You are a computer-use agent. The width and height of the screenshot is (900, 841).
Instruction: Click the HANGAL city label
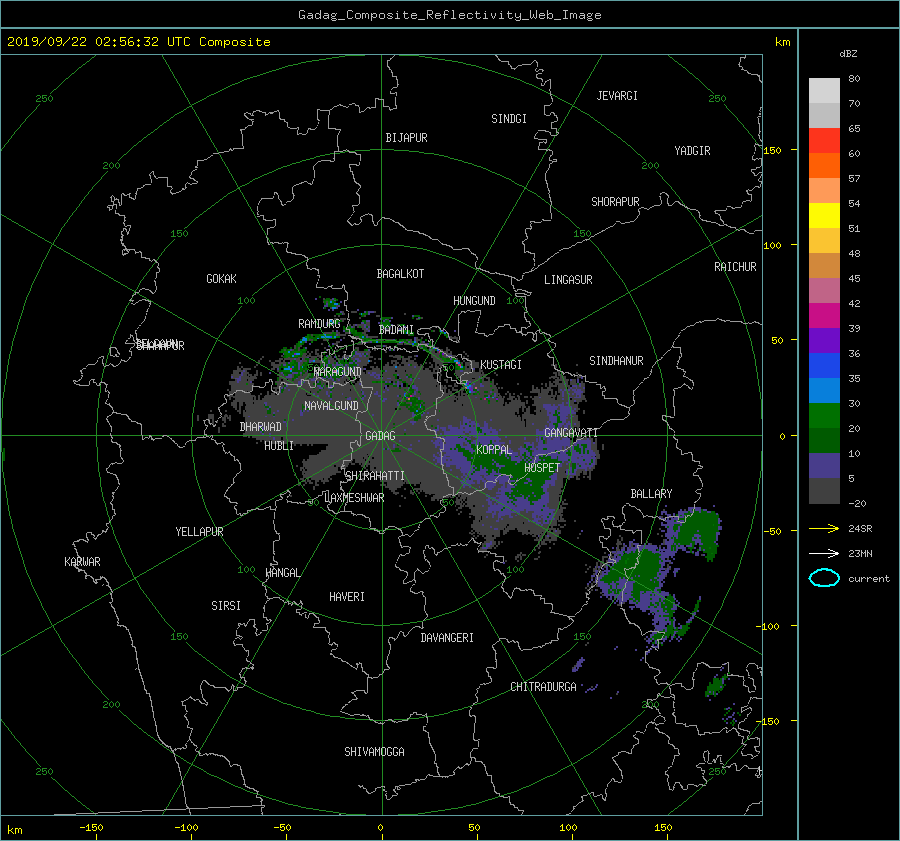click(282, 573)
